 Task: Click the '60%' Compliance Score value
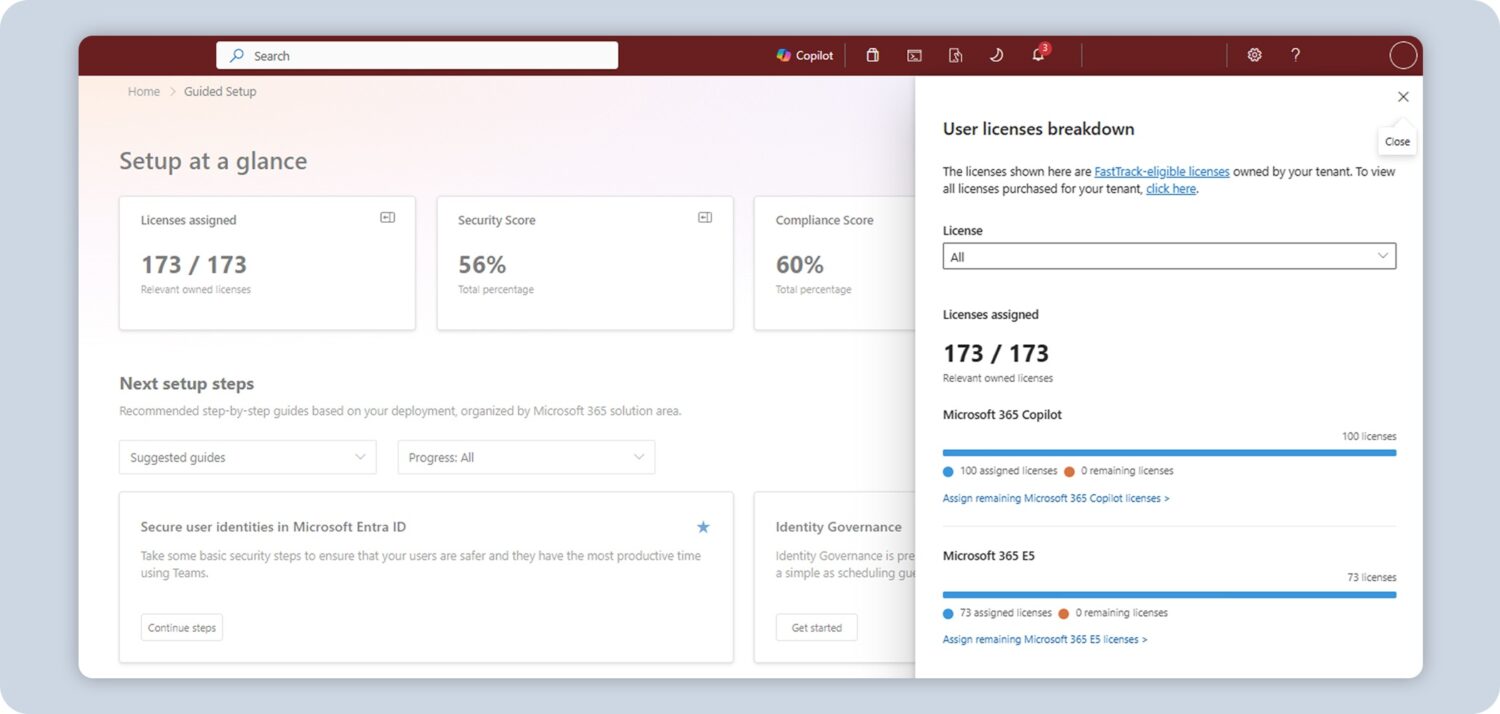tap(800, 265)
